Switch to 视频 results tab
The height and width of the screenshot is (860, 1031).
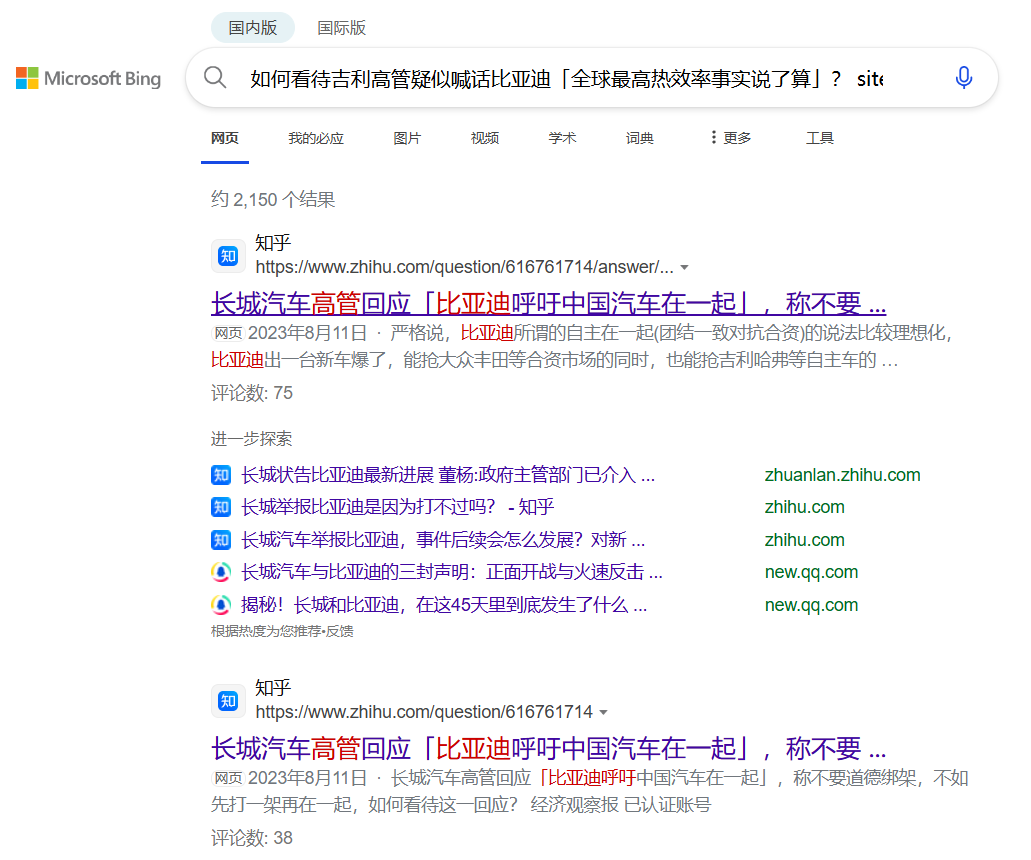click(x=485, y=138)
